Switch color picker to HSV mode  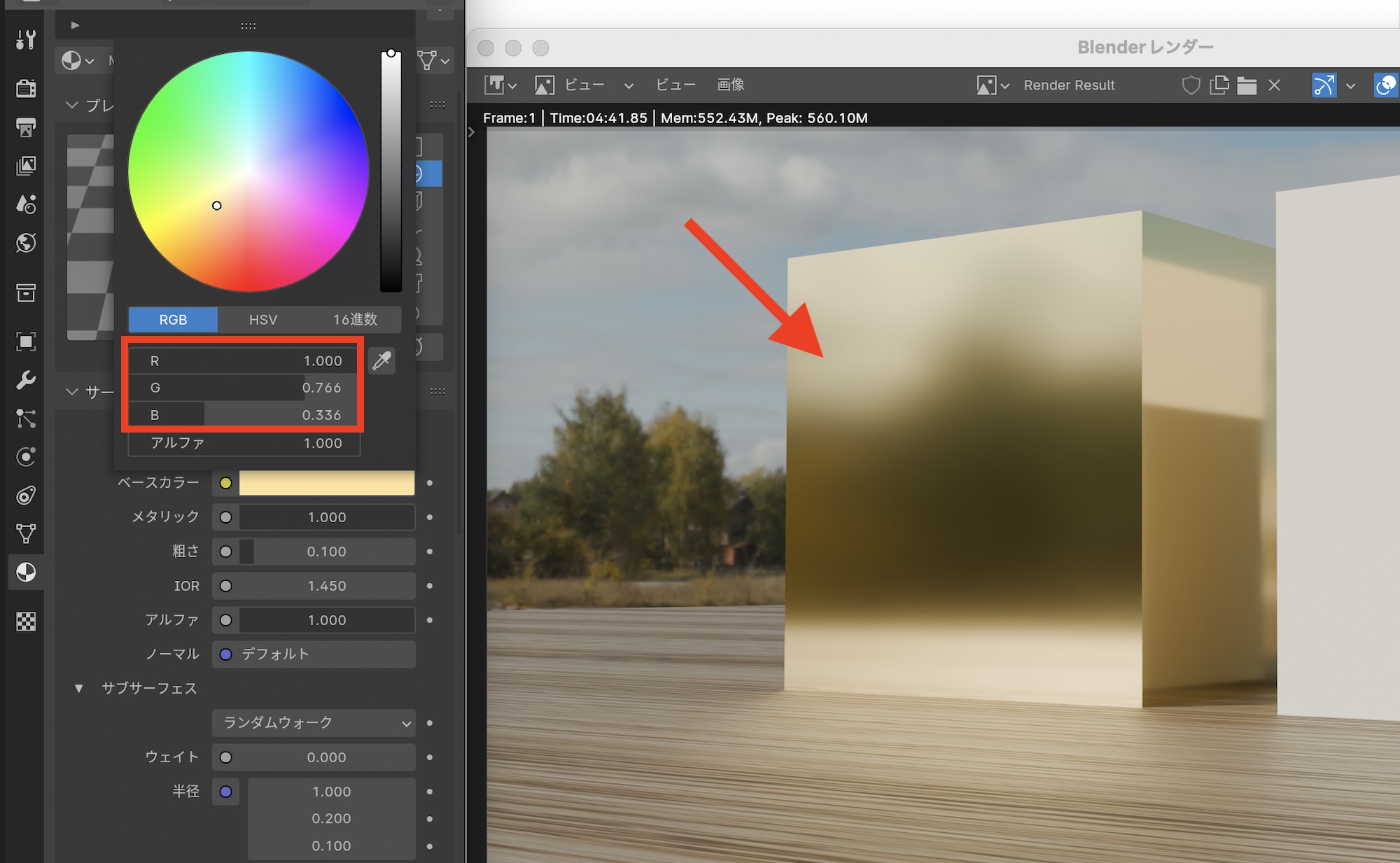pos(263,320)
